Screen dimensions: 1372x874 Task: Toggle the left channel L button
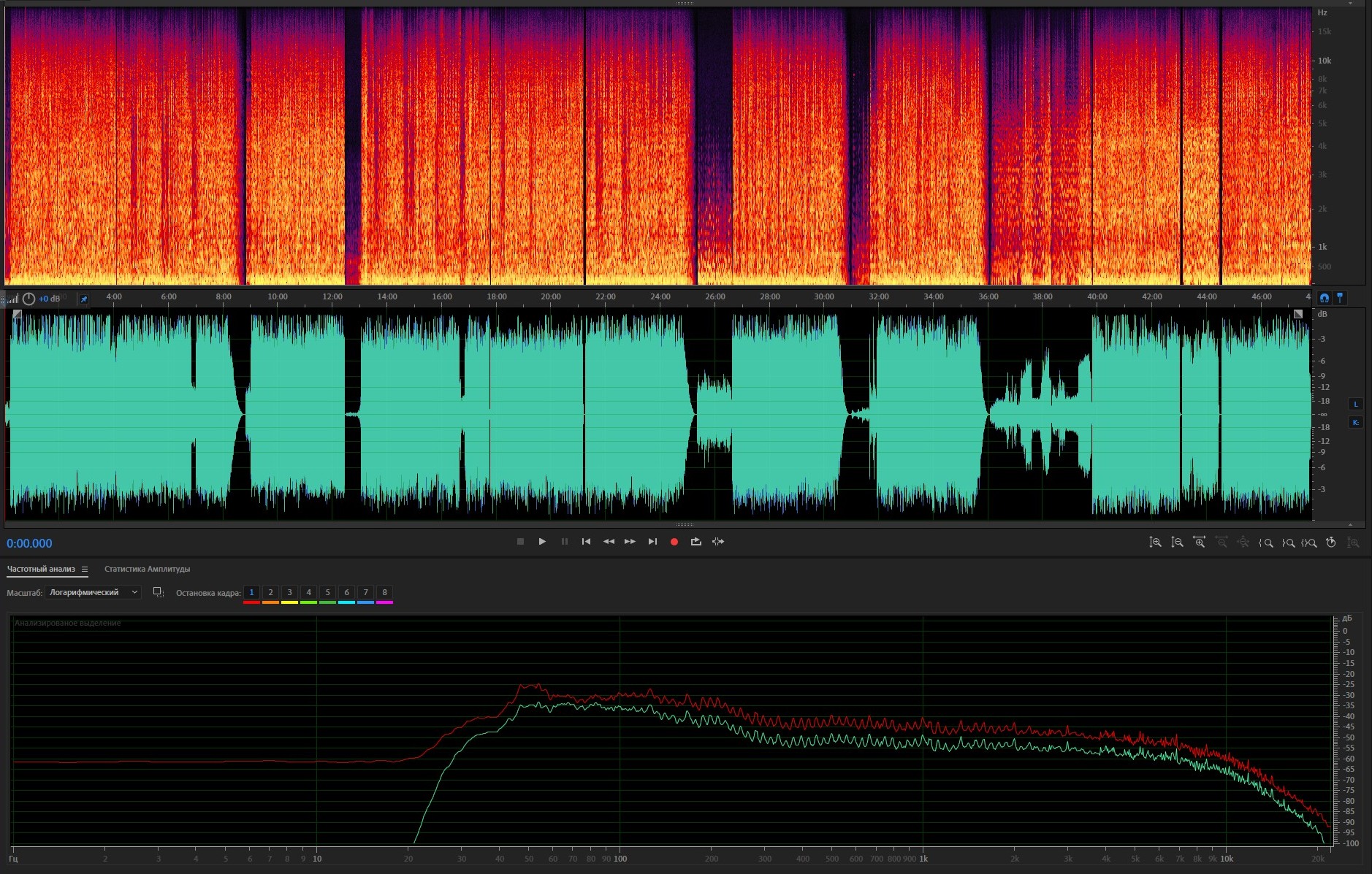click(x=1355, y=405)
